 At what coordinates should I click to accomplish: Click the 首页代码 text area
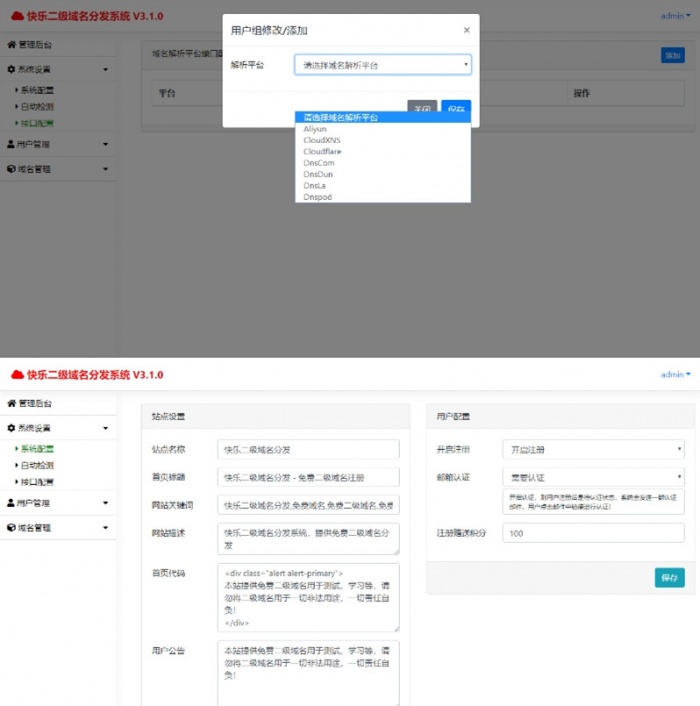[x=308, y=597]
